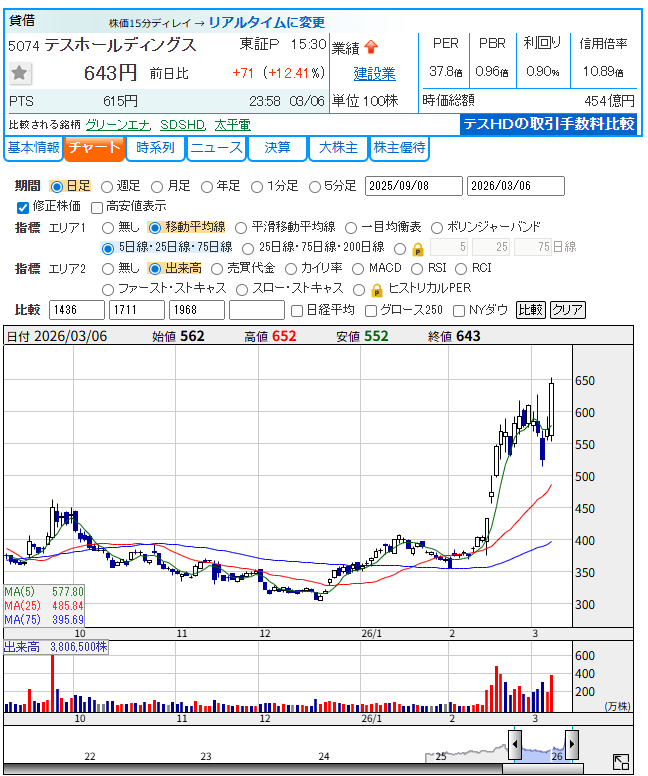Click the right range slider handle arrow
This screenshot has height=776, width=648.
(572, 744)
